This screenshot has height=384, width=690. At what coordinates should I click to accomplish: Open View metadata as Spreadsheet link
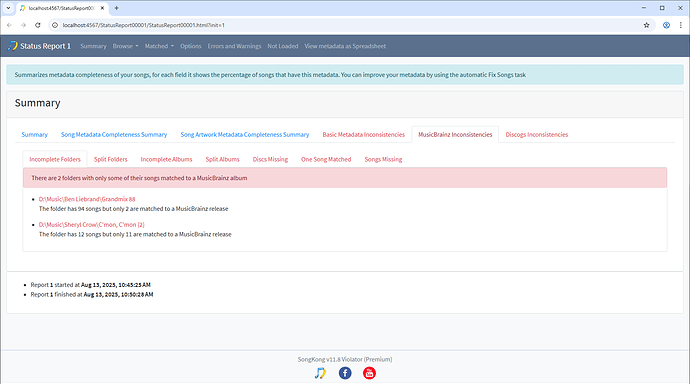(345, 46)
